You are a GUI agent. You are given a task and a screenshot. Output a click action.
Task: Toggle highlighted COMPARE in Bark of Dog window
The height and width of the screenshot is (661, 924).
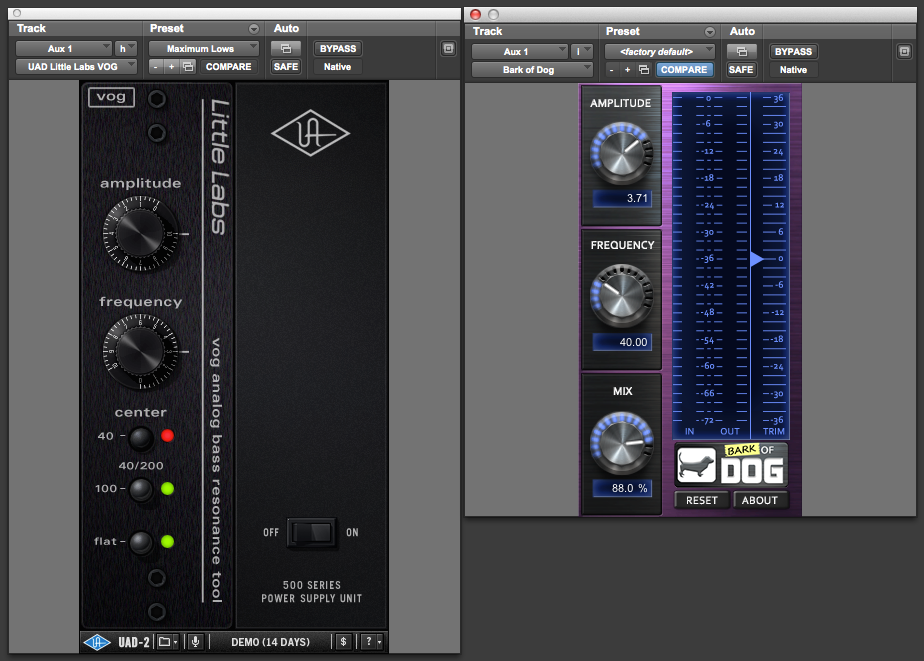(x=684, y=70)
